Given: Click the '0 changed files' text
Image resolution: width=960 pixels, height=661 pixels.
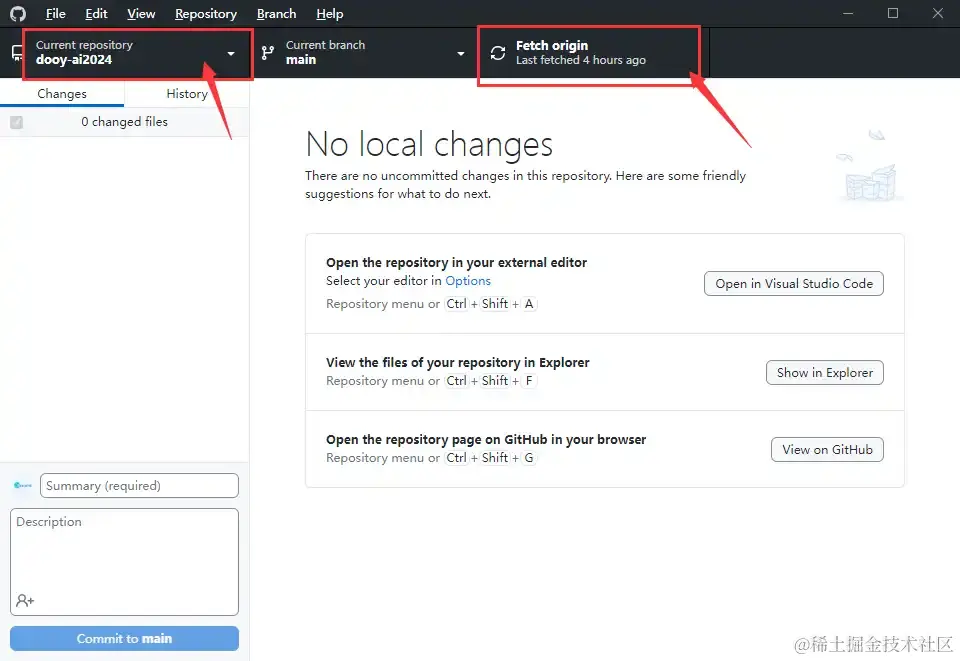Looking at the screenshot, I should (124, 122).
